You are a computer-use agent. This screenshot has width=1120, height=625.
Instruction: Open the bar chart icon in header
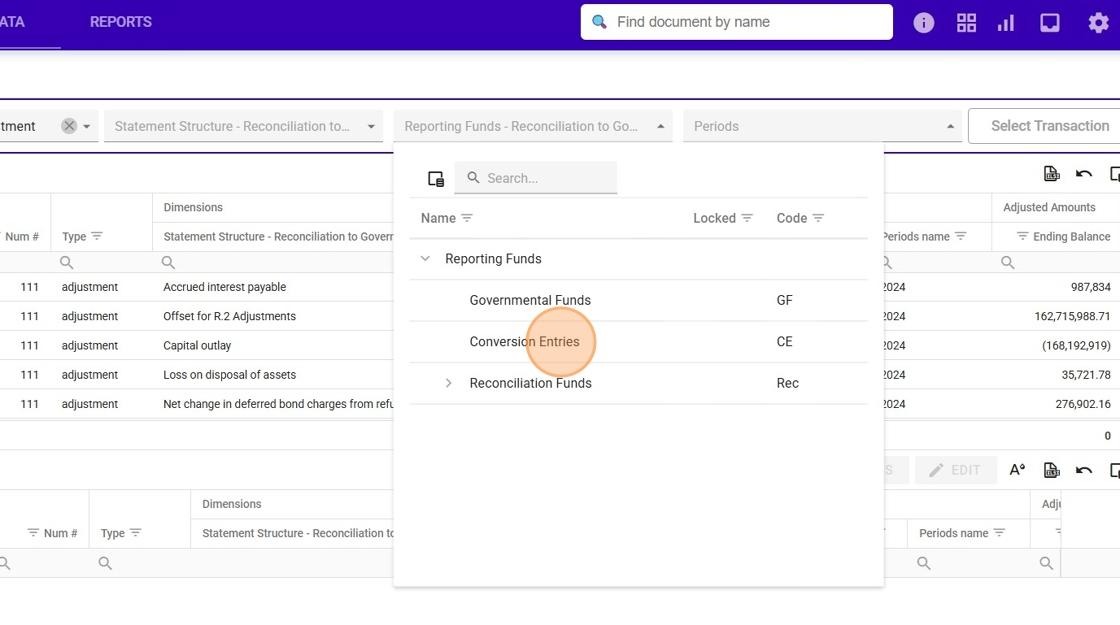pyautogui.click(x=1006, y=23)
